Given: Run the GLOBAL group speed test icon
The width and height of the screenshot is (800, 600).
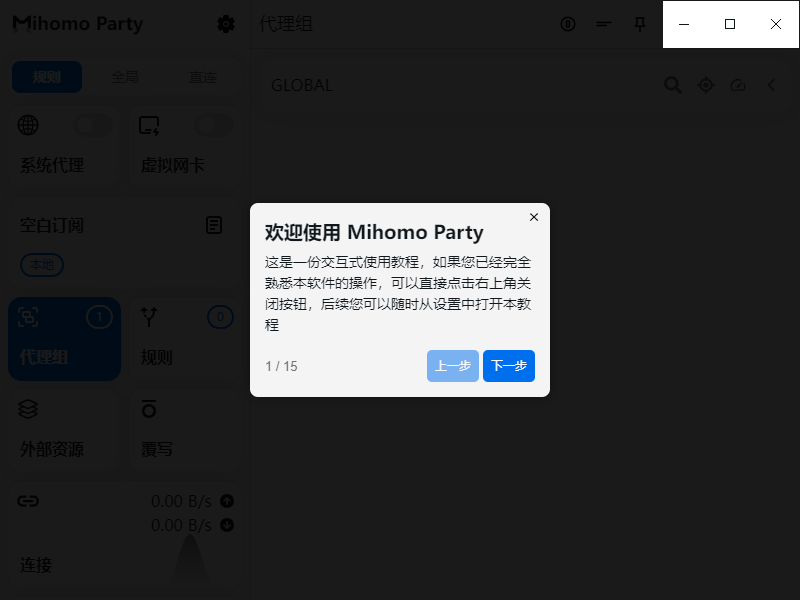Looking at the screenshot, I should [x=738, y=85].
